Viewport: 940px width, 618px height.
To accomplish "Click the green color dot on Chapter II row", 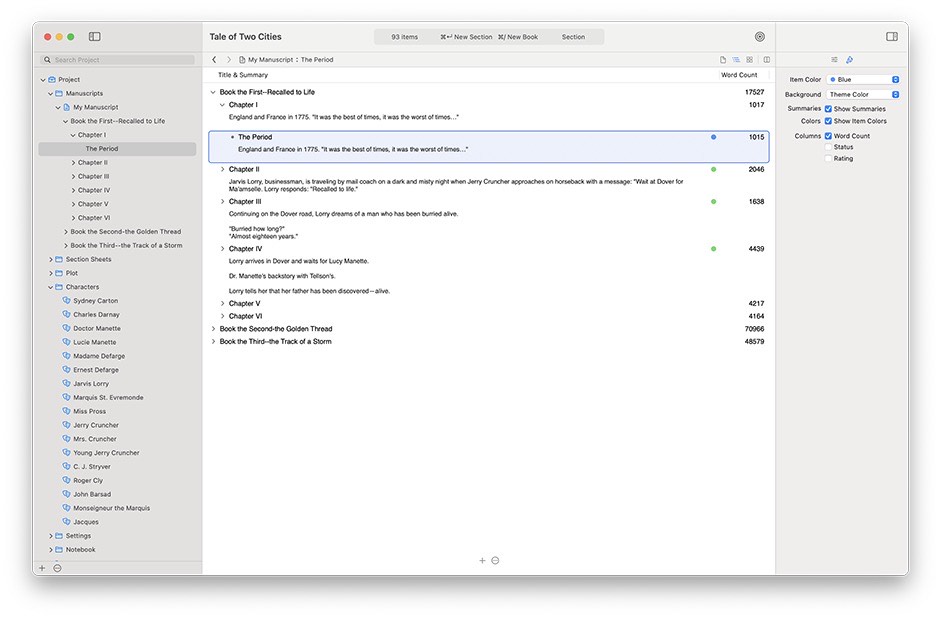I will (x=713, y=169).
